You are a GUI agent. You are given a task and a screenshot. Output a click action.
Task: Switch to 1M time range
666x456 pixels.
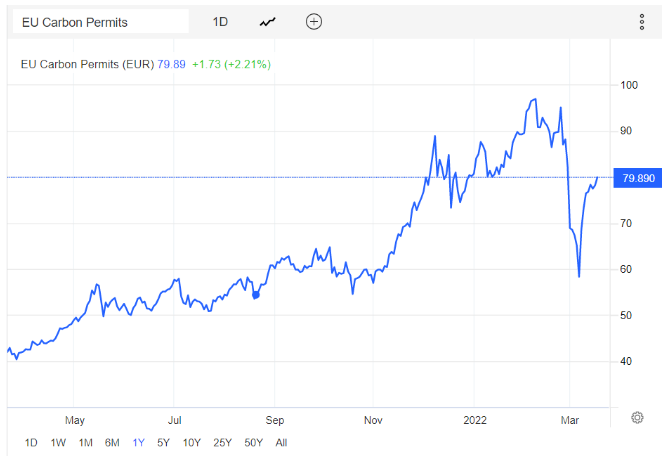point(85,442)
